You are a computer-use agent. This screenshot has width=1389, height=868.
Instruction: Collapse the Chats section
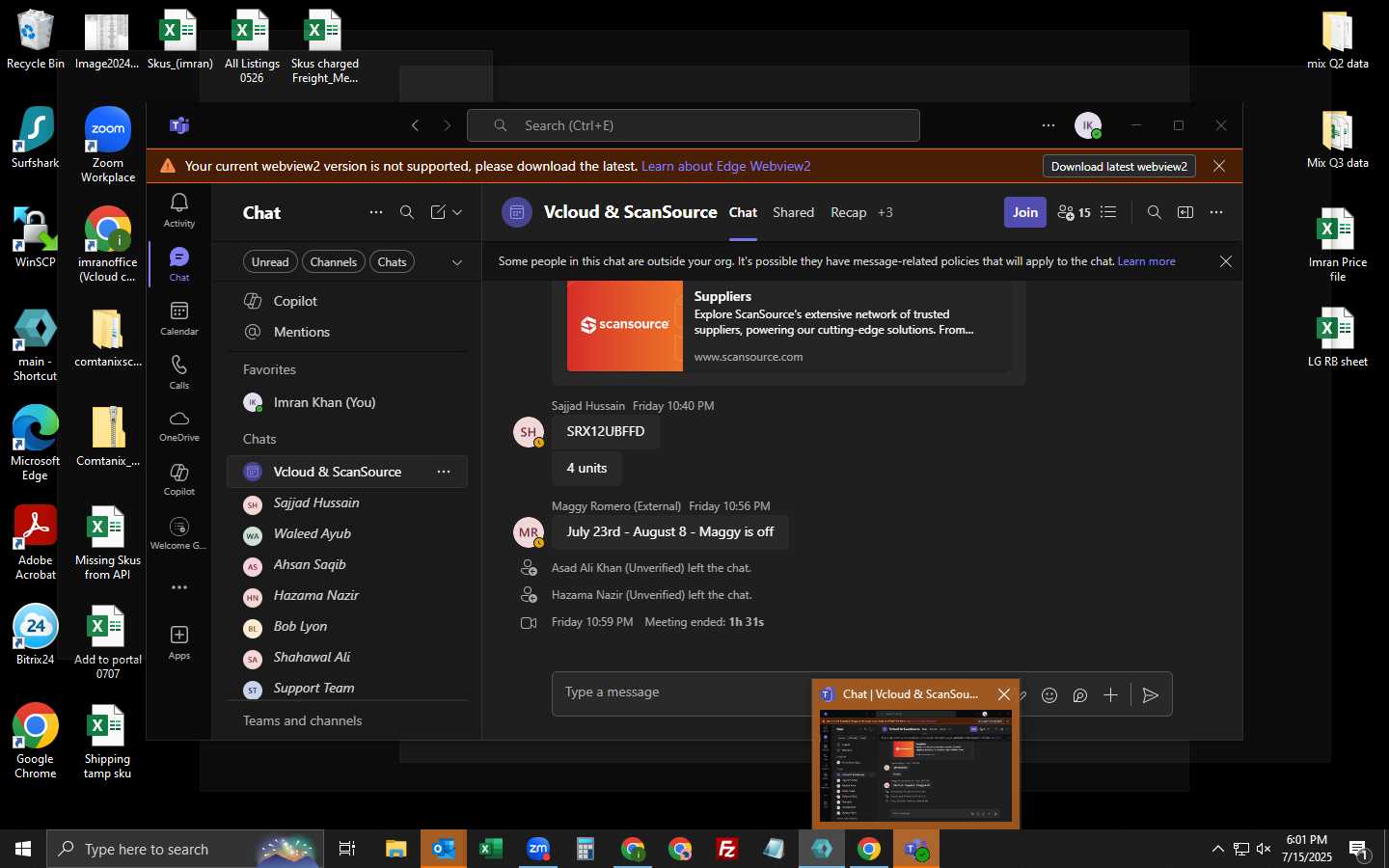[x=259, y=439]
